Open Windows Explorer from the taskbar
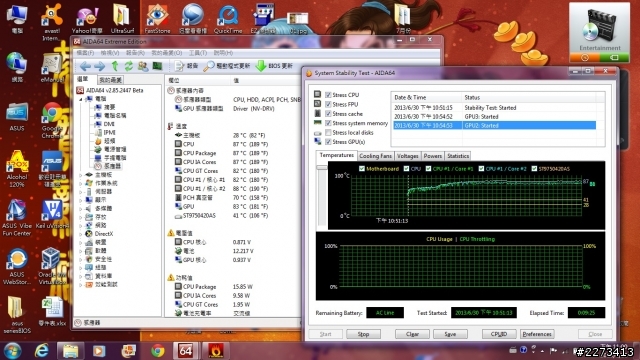Viewport: 640px width, 360px height. pos(70,351)
